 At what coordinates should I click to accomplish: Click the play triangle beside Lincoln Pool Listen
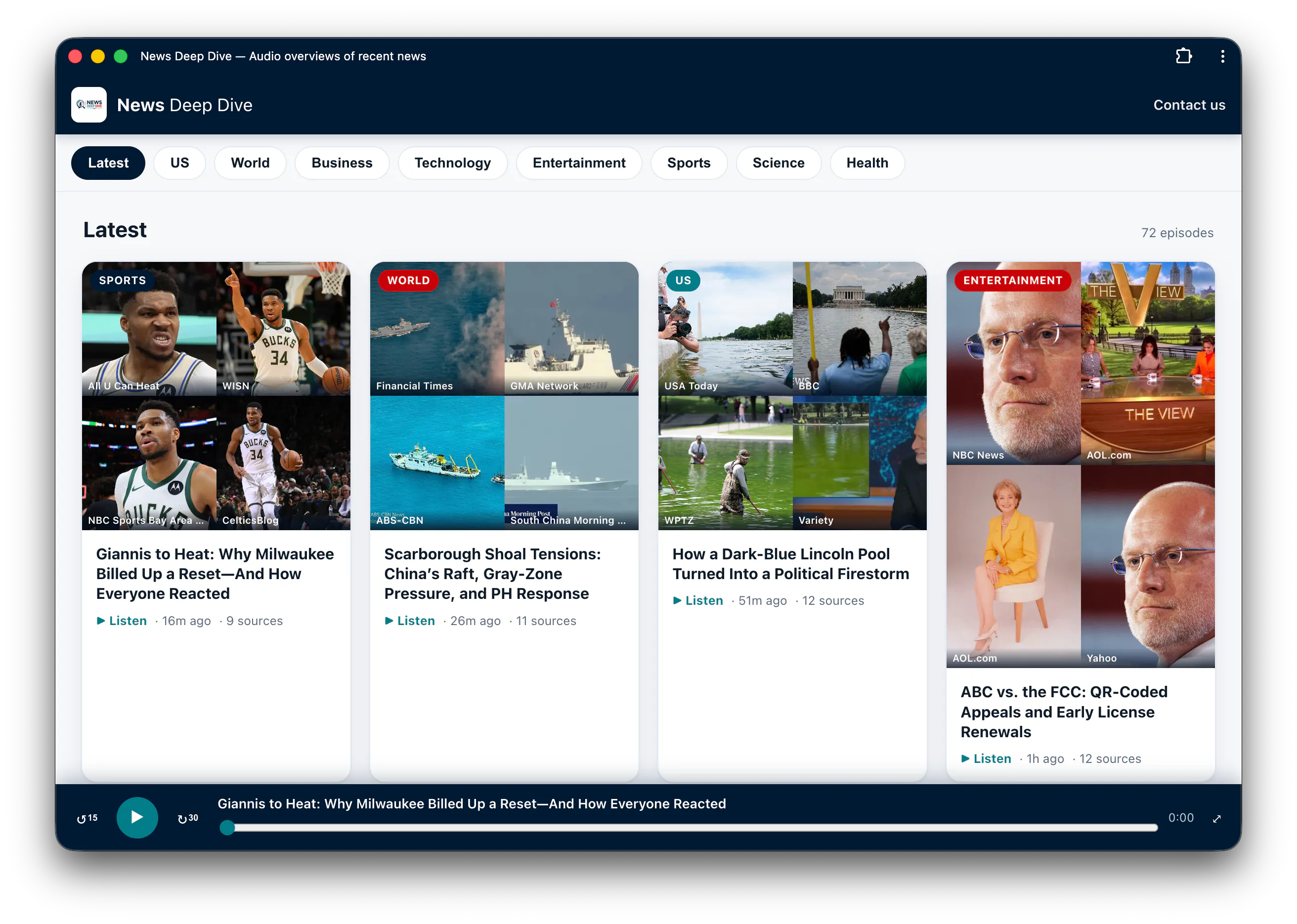tap(677, 601)
